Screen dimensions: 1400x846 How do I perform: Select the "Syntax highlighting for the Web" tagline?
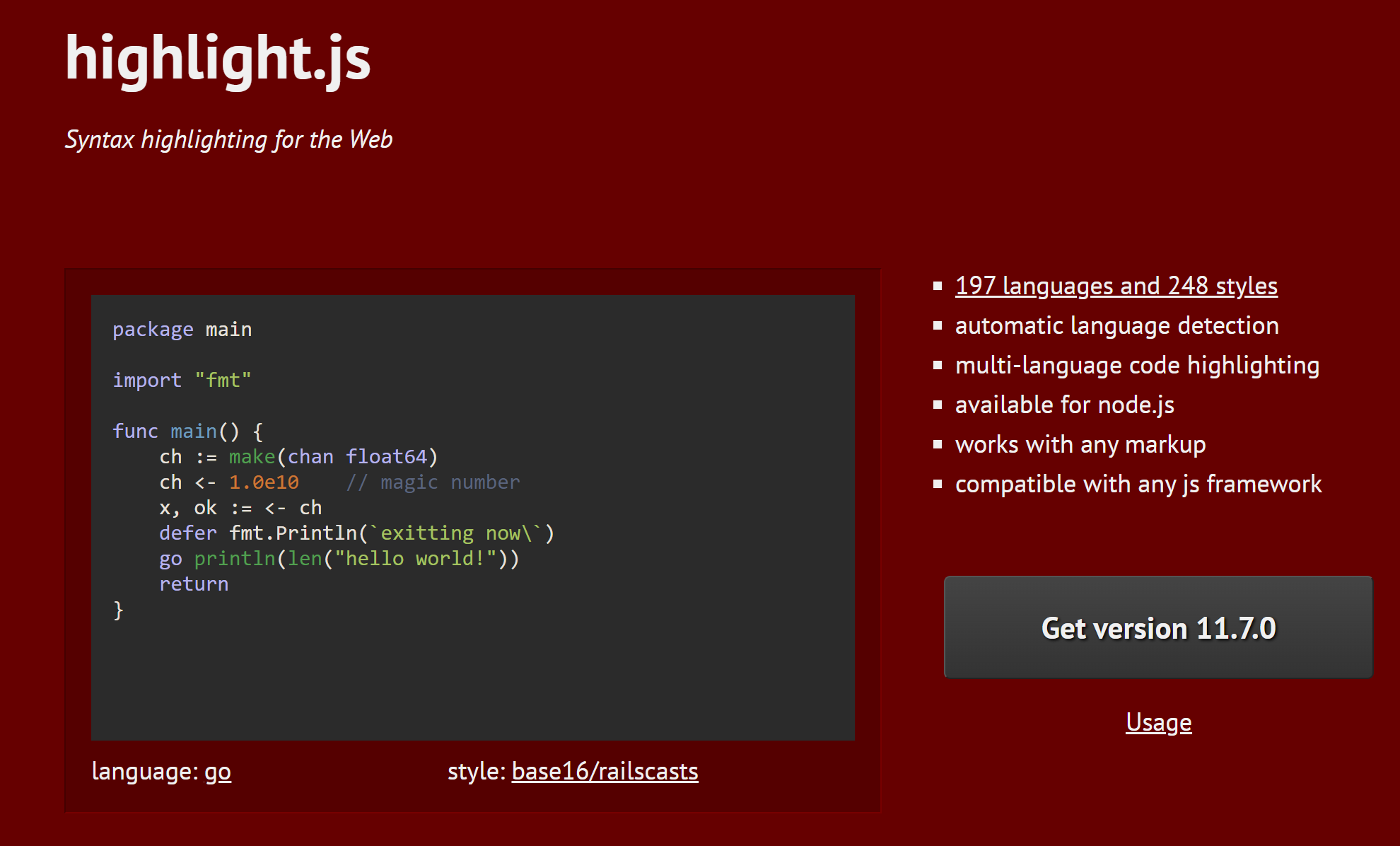click(x=229, y=139)
